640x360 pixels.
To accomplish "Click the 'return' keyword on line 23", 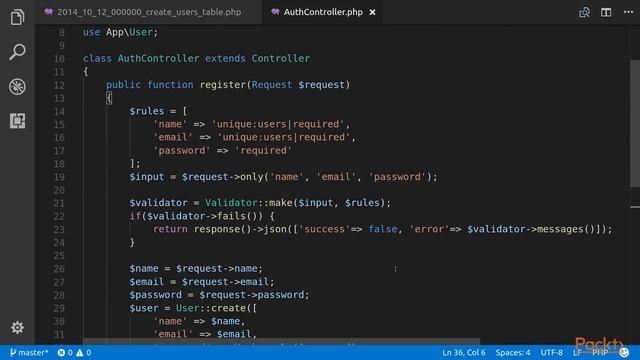I will tap(170, 229).
